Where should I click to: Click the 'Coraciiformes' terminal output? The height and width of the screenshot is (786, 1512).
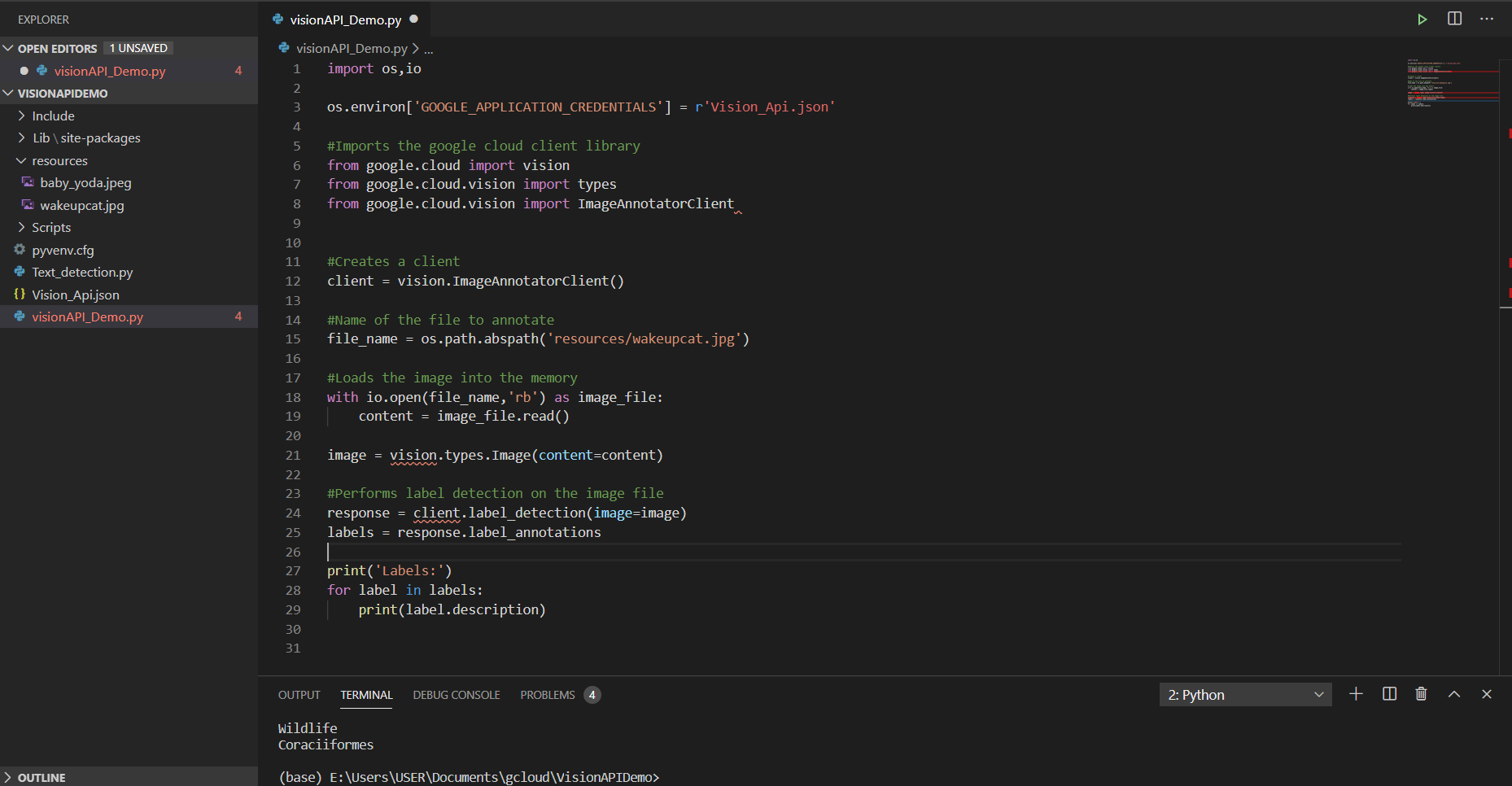326,745
